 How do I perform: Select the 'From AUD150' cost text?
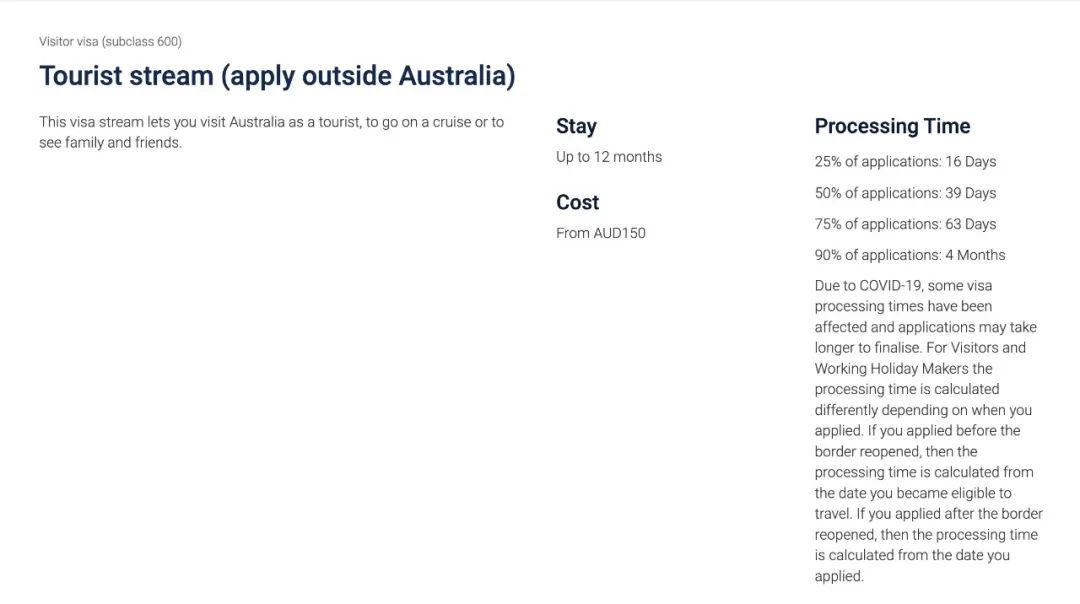(600, 233)
